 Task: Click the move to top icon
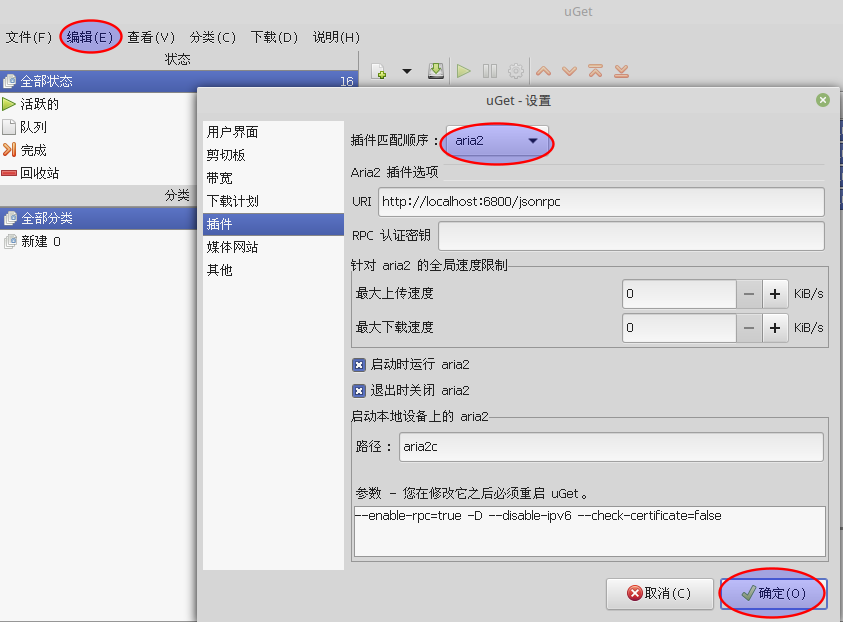595,71
